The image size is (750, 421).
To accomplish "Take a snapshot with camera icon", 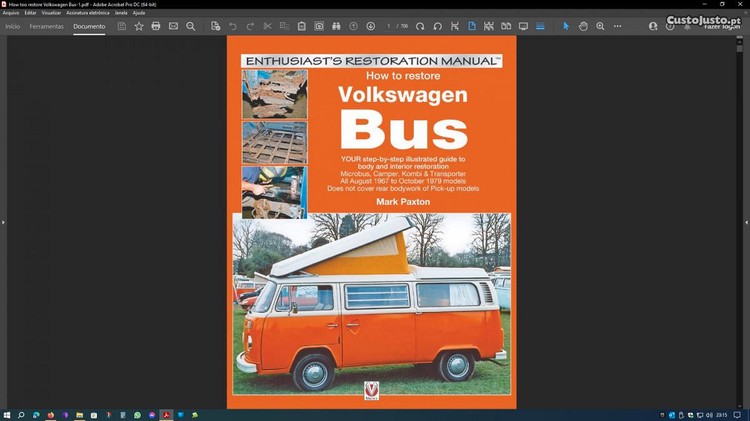I will [319, 26].
